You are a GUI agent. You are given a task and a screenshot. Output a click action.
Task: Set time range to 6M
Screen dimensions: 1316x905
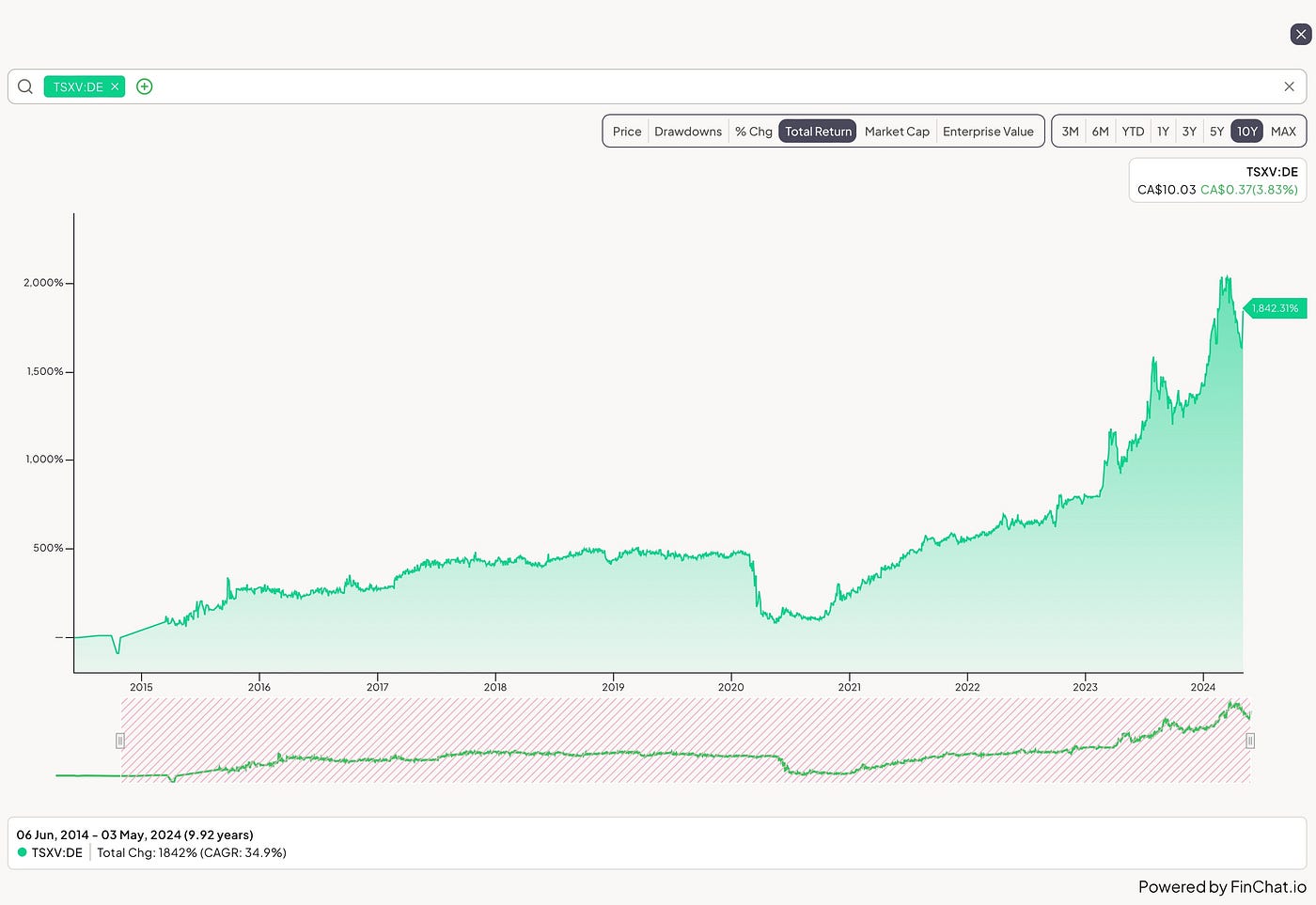tap(1100, 132)
